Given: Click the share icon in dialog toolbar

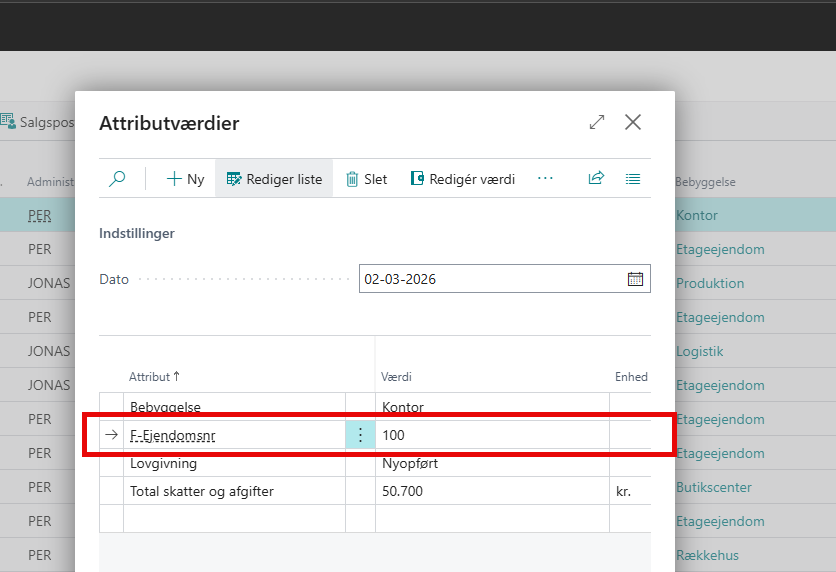Looking at the screenshot, I should tap(596, 178).
